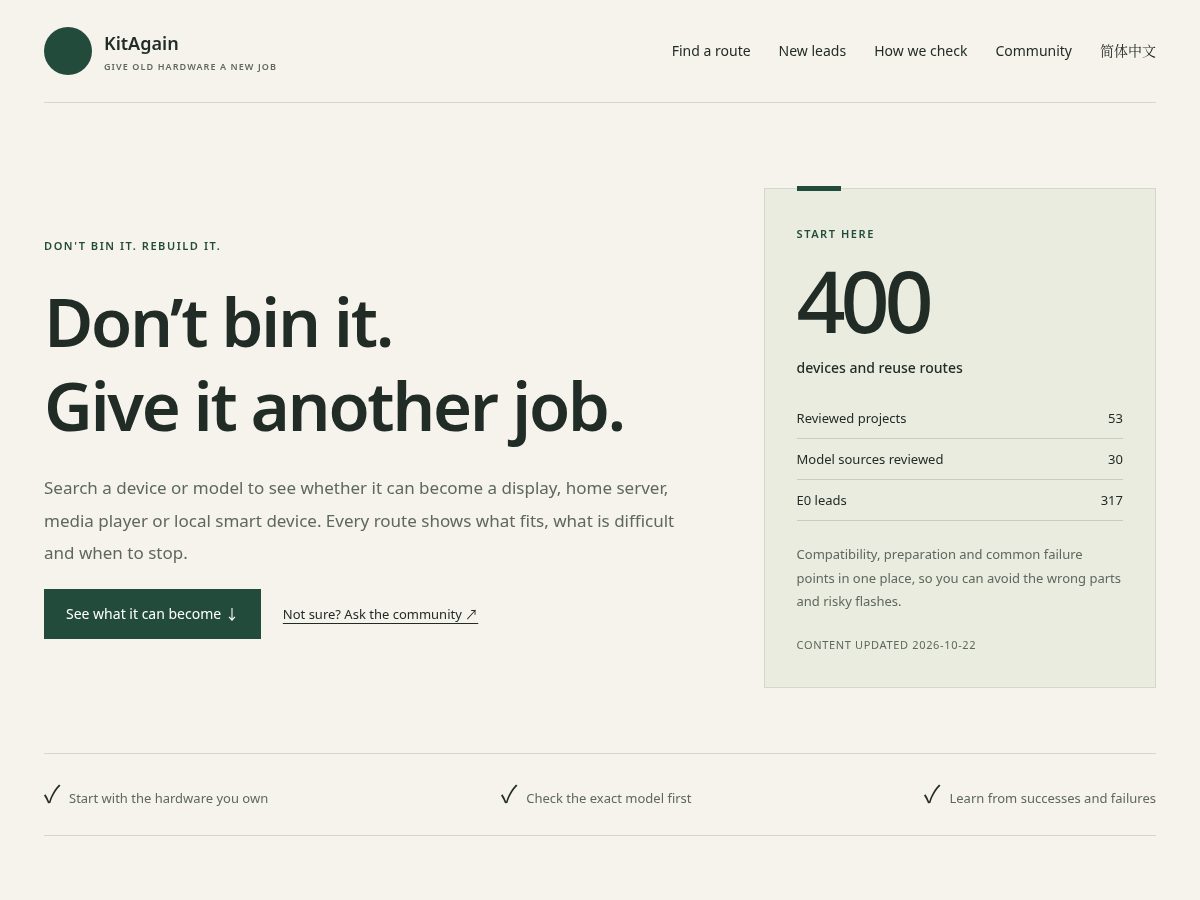1200x900 pixels.
Task: Click Check the exact model first text
Action: pyautogui.click(x=608, y=798)
